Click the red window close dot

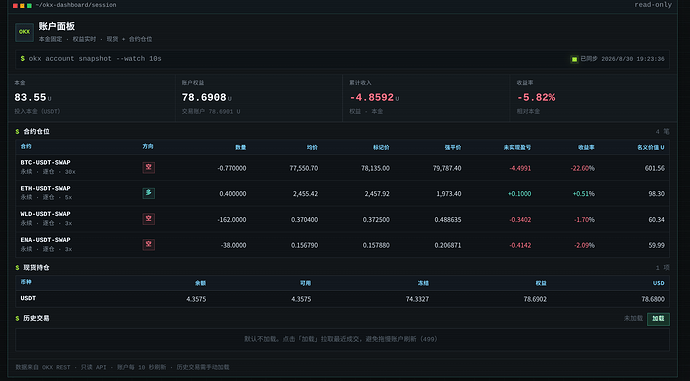point(15,6)
